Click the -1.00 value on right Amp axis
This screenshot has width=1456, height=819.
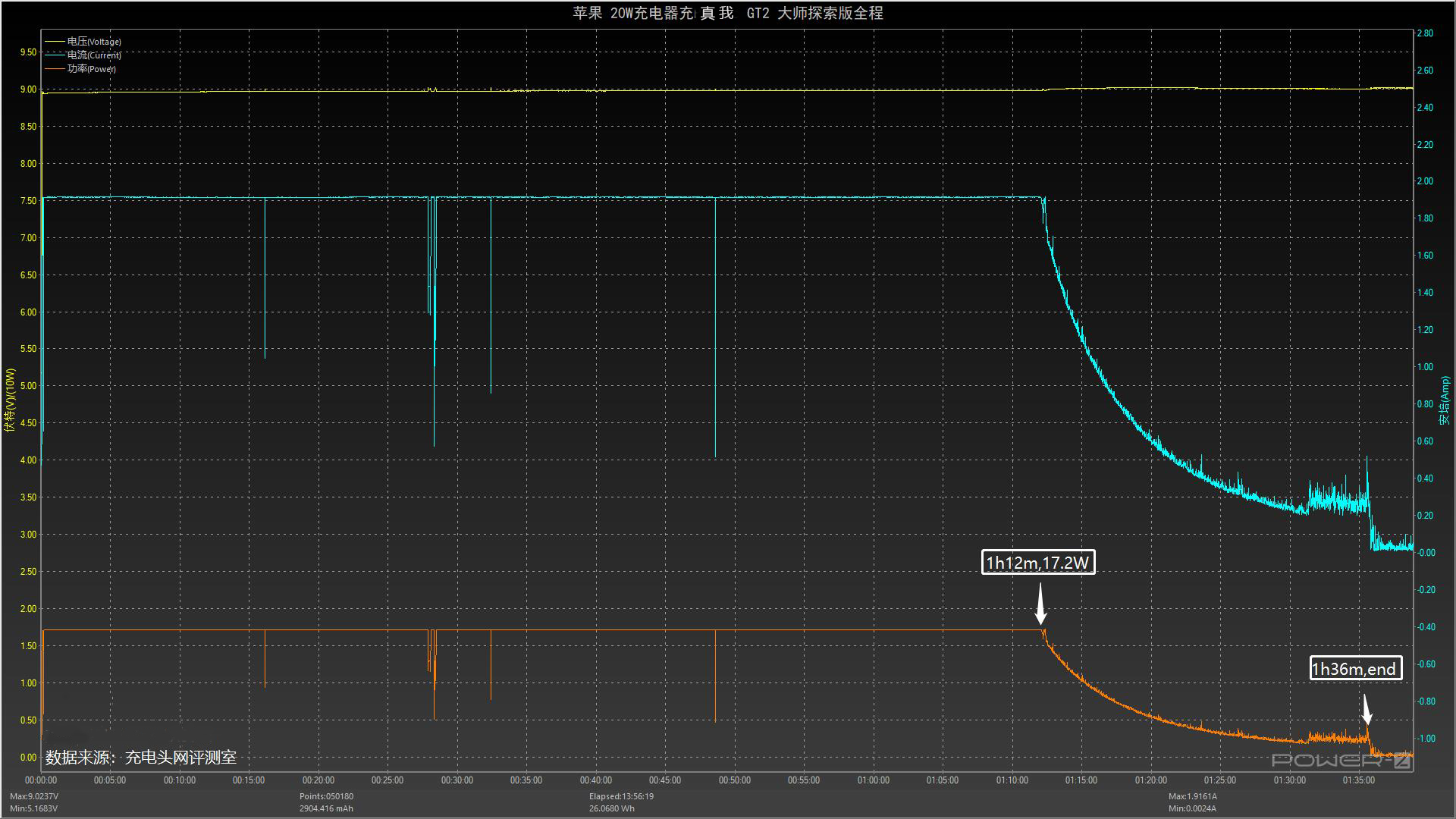1426,739
